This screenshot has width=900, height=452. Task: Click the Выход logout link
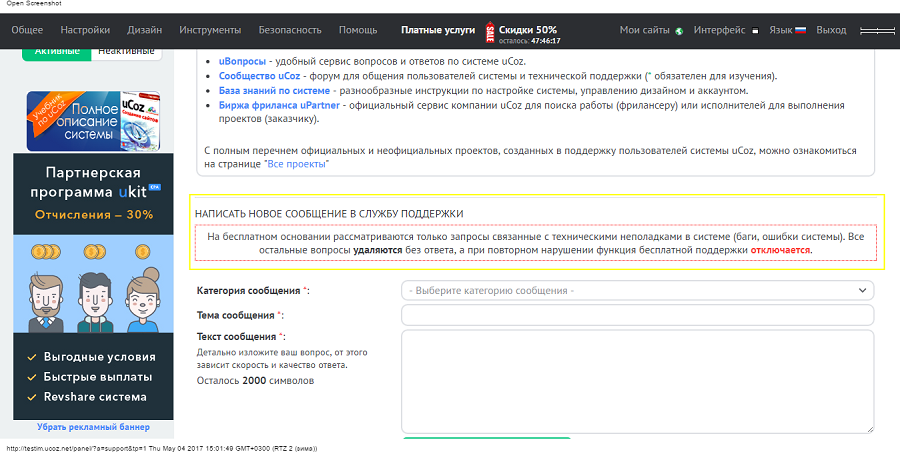[x=831, y=30]
